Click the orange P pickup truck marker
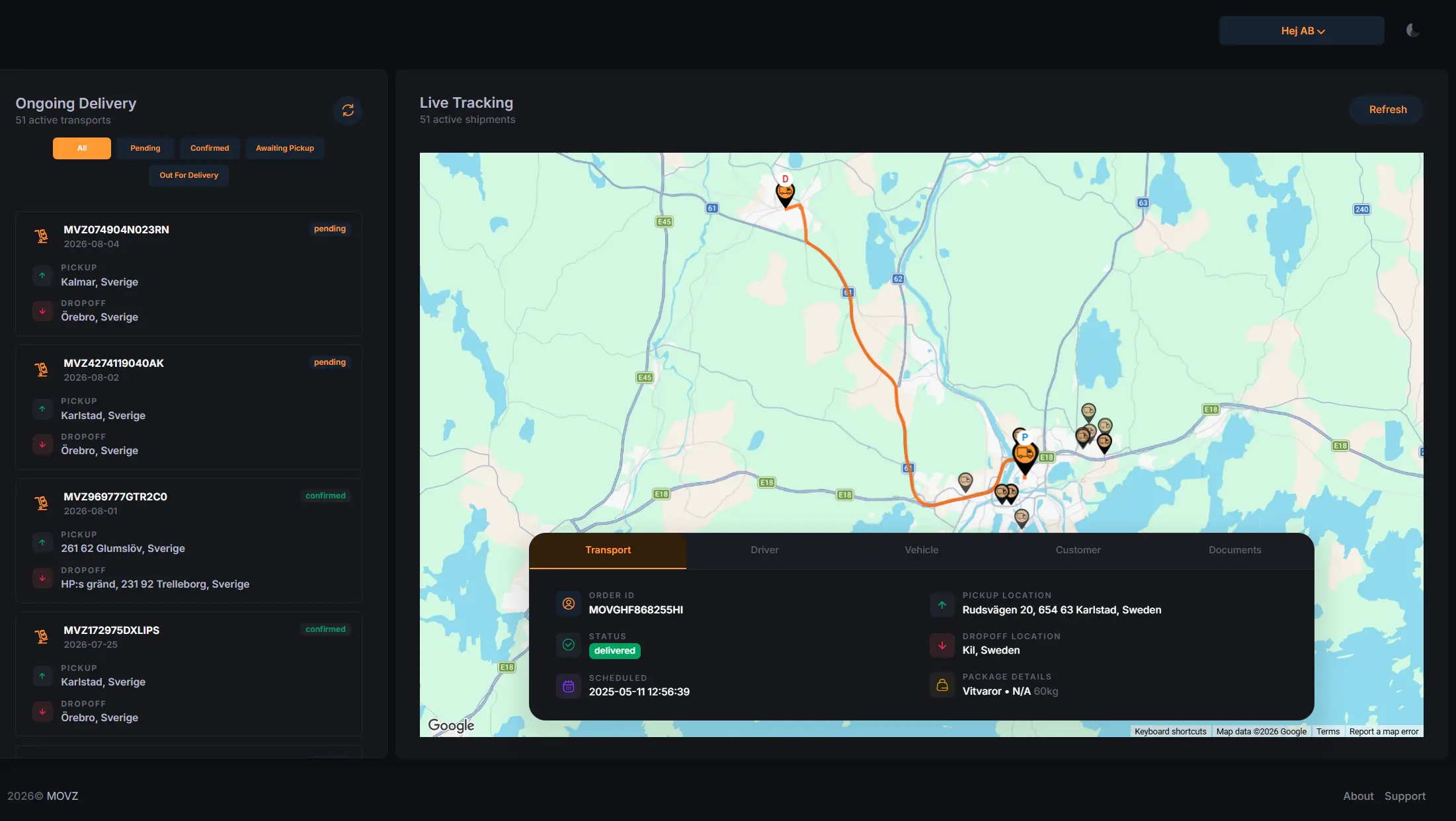This screenshot has height=821, width=1456. point(1025,453)
